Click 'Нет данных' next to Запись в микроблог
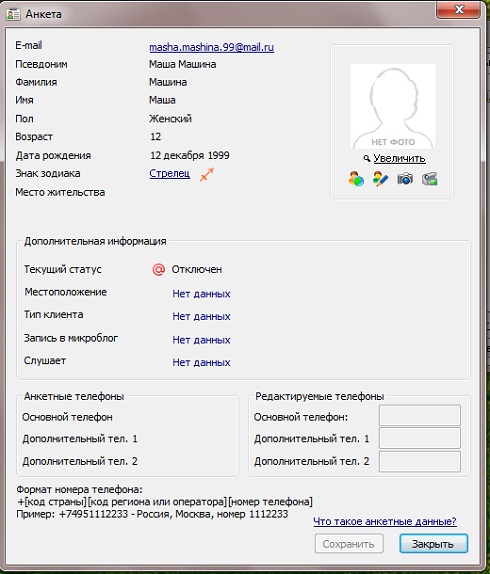The height and width of the screenshot is (574, 490). (201, 340)
